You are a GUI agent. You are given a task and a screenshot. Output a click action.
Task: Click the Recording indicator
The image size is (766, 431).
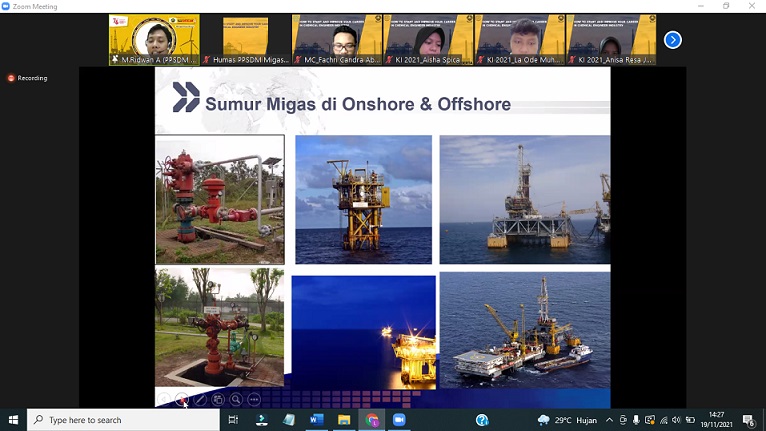pos(28,78)
